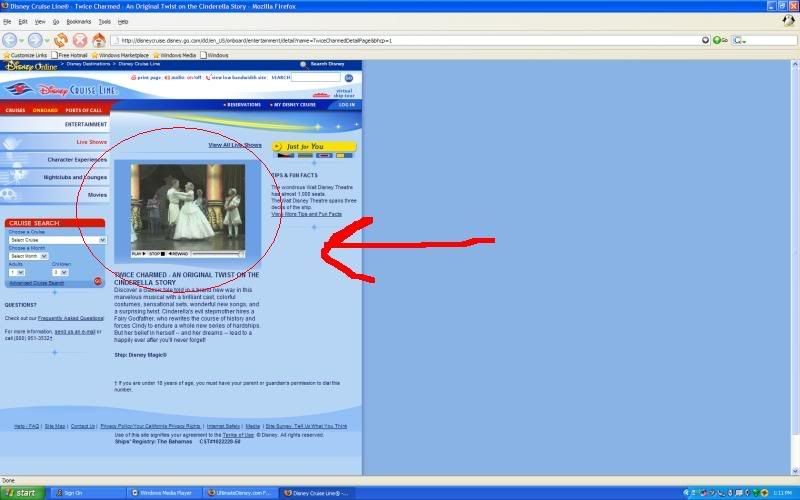Click the browser Forward arrow button

[35, 40]
